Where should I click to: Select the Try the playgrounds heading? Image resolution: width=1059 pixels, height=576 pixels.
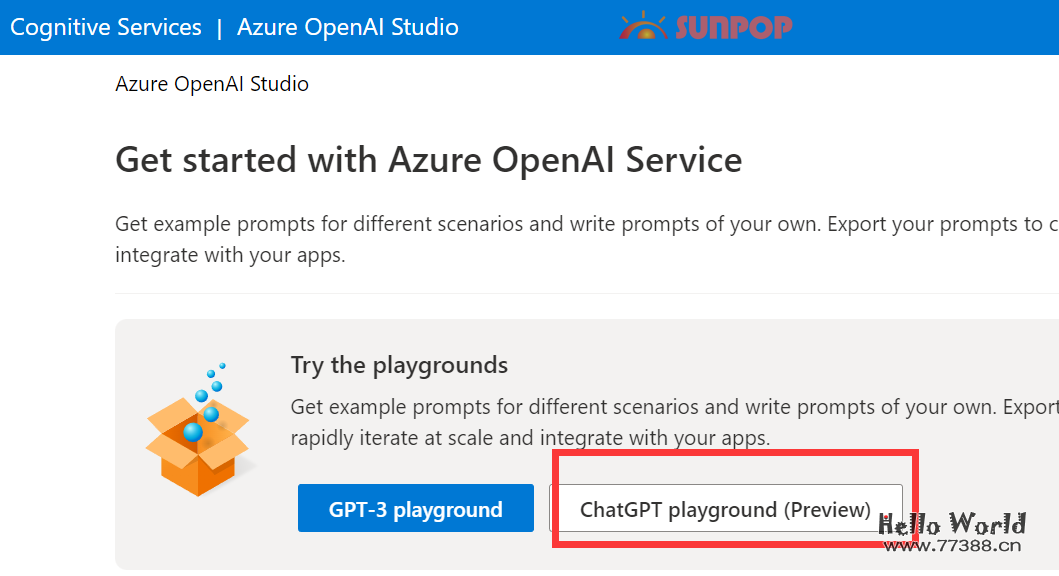tap(399, 365)
